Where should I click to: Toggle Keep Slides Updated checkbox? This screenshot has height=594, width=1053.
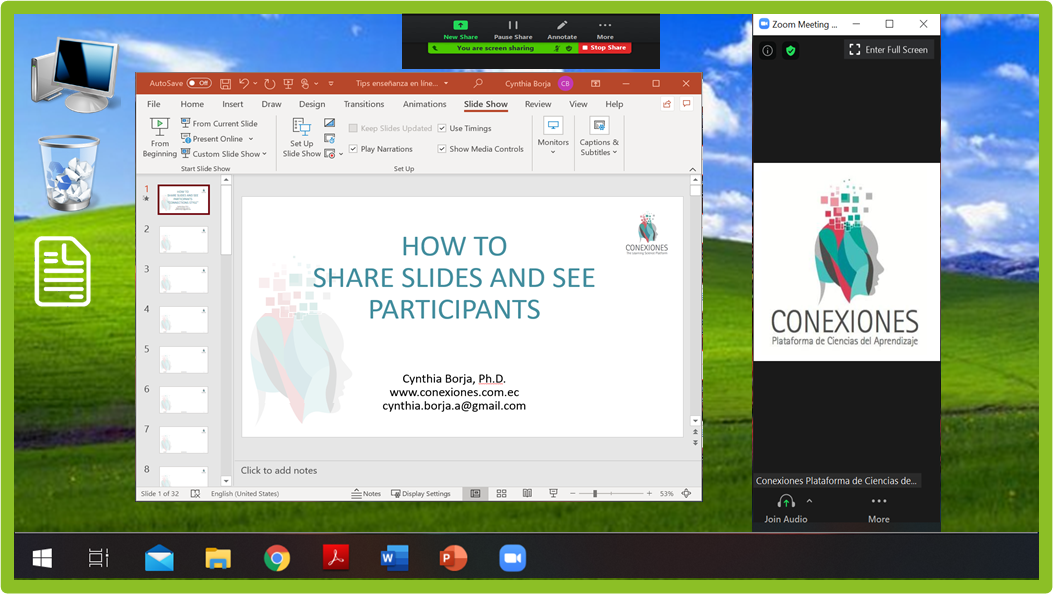(353, 128)
